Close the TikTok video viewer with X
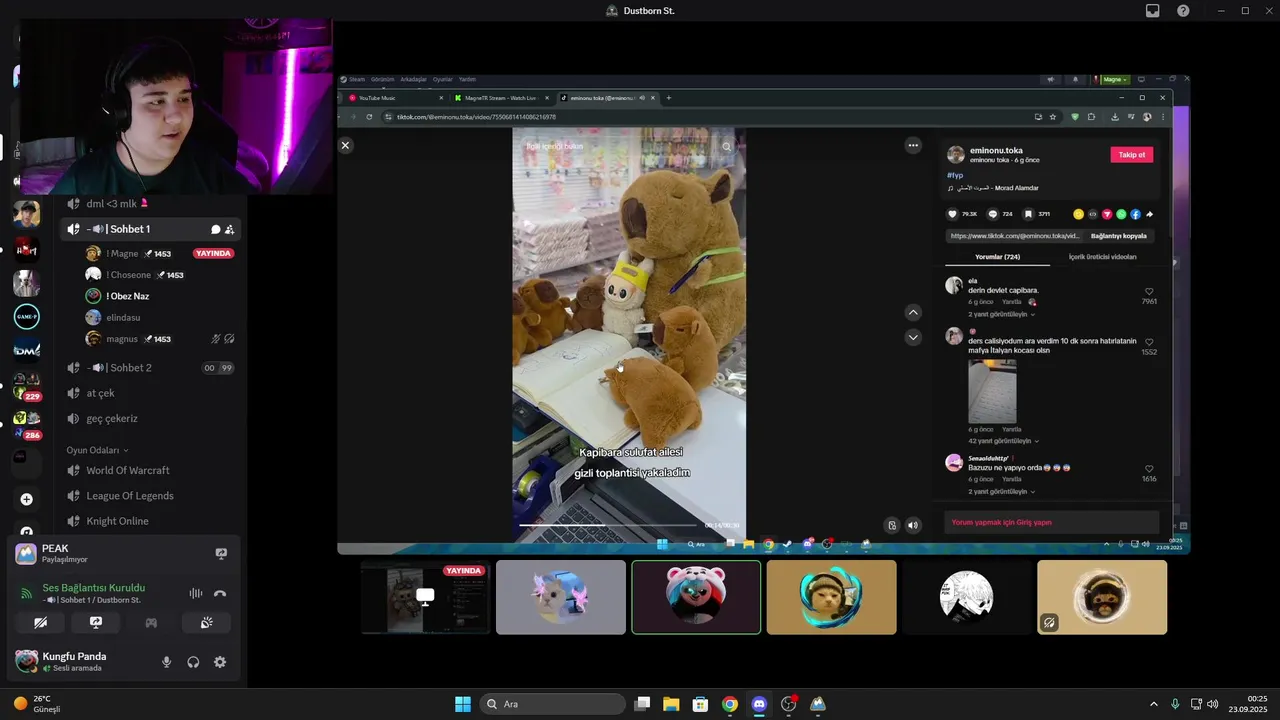 click(x=345, y=145)
